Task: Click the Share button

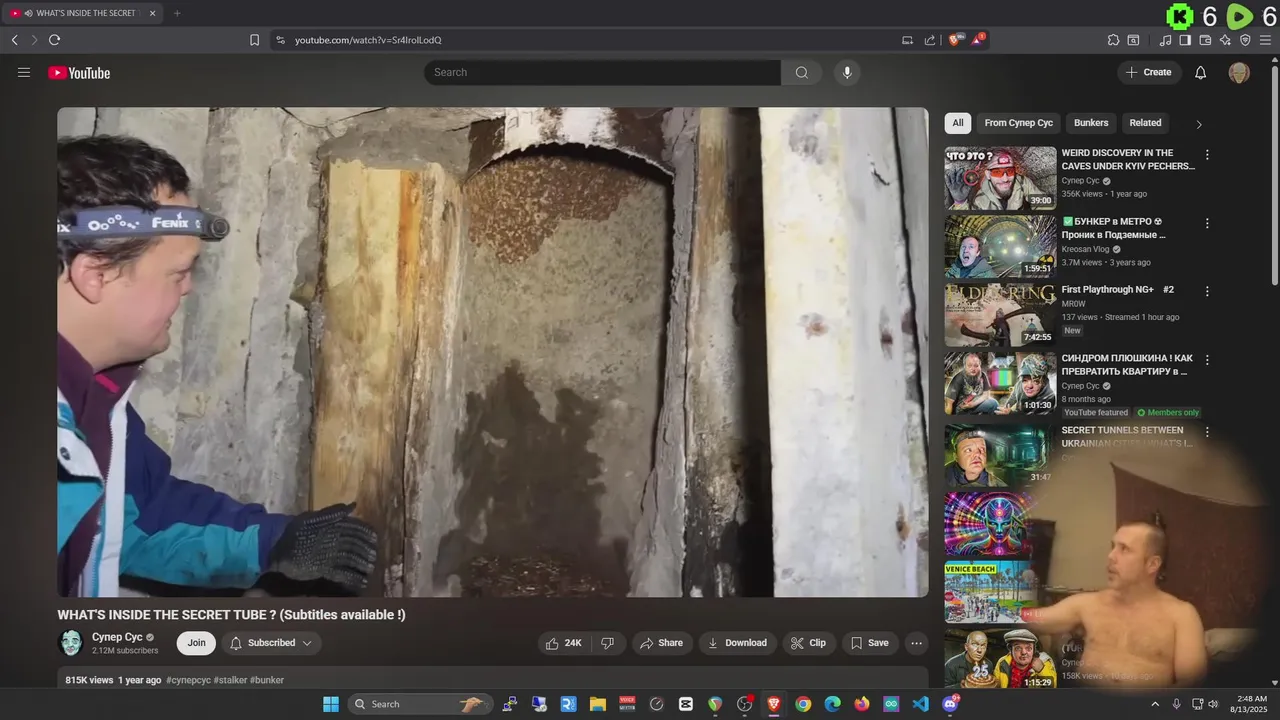Action: pyautogui.click(x=662, y=643)
